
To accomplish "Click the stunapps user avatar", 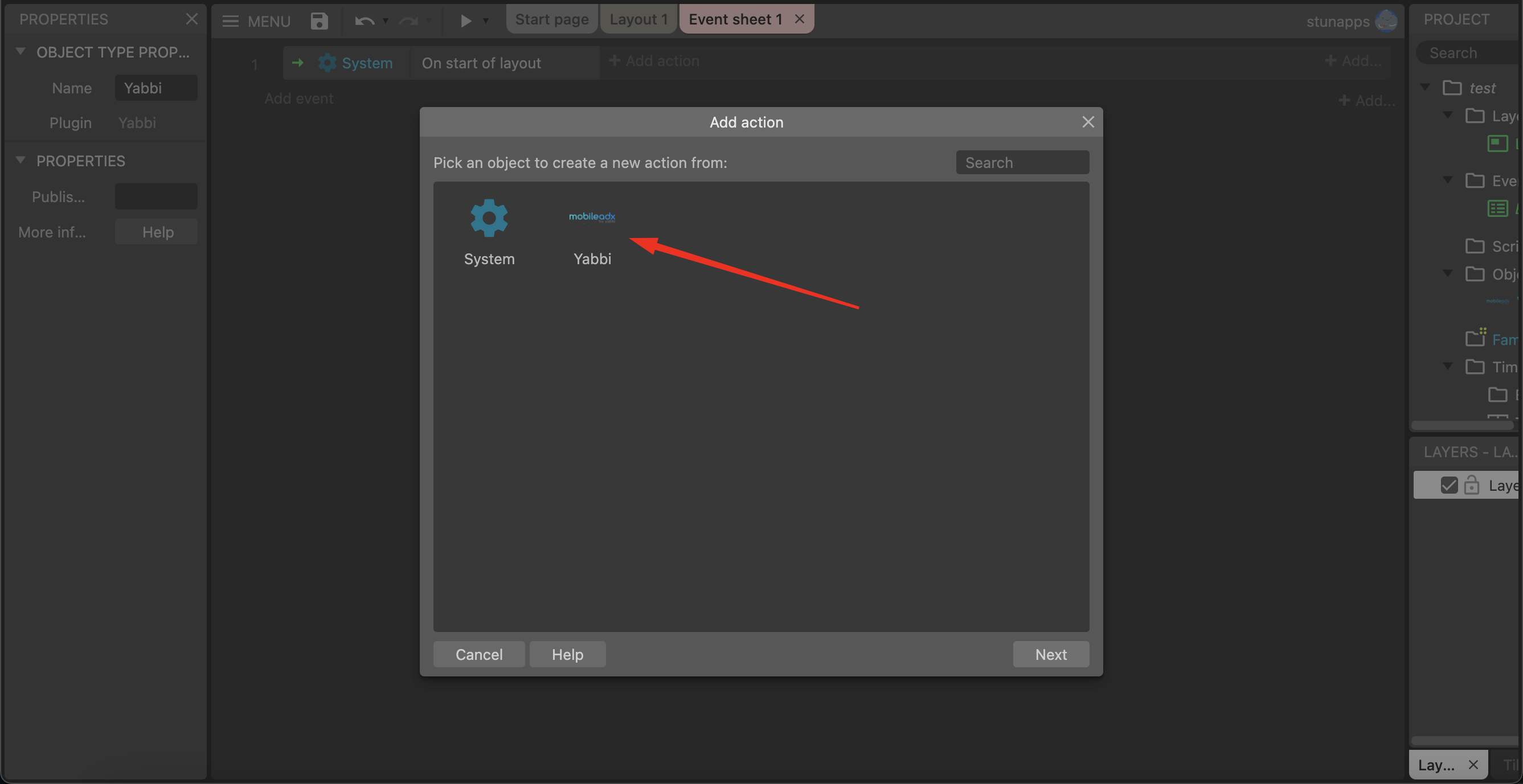I will (x=1386, y=20).
